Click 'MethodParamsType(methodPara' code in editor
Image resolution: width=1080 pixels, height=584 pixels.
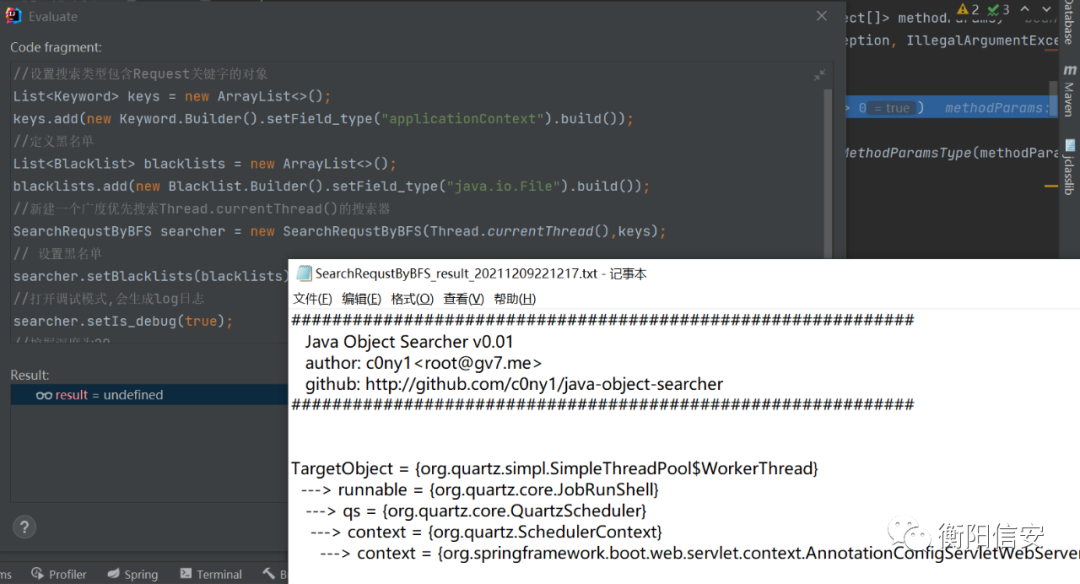[953, 153]
